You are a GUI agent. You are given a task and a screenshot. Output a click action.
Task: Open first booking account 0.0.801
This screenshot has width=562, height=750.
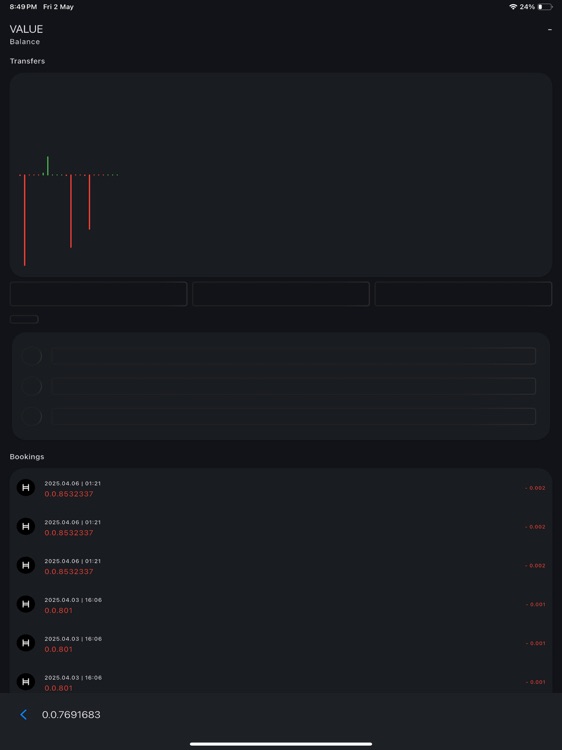58,610
